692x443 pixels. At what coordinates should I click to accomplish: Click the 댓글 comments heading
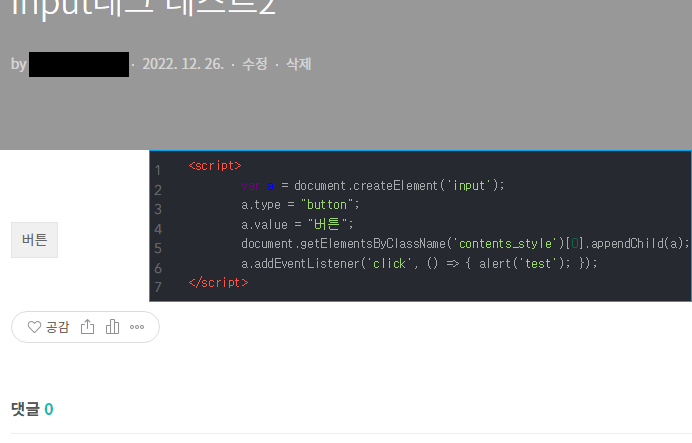pos(25,409)
